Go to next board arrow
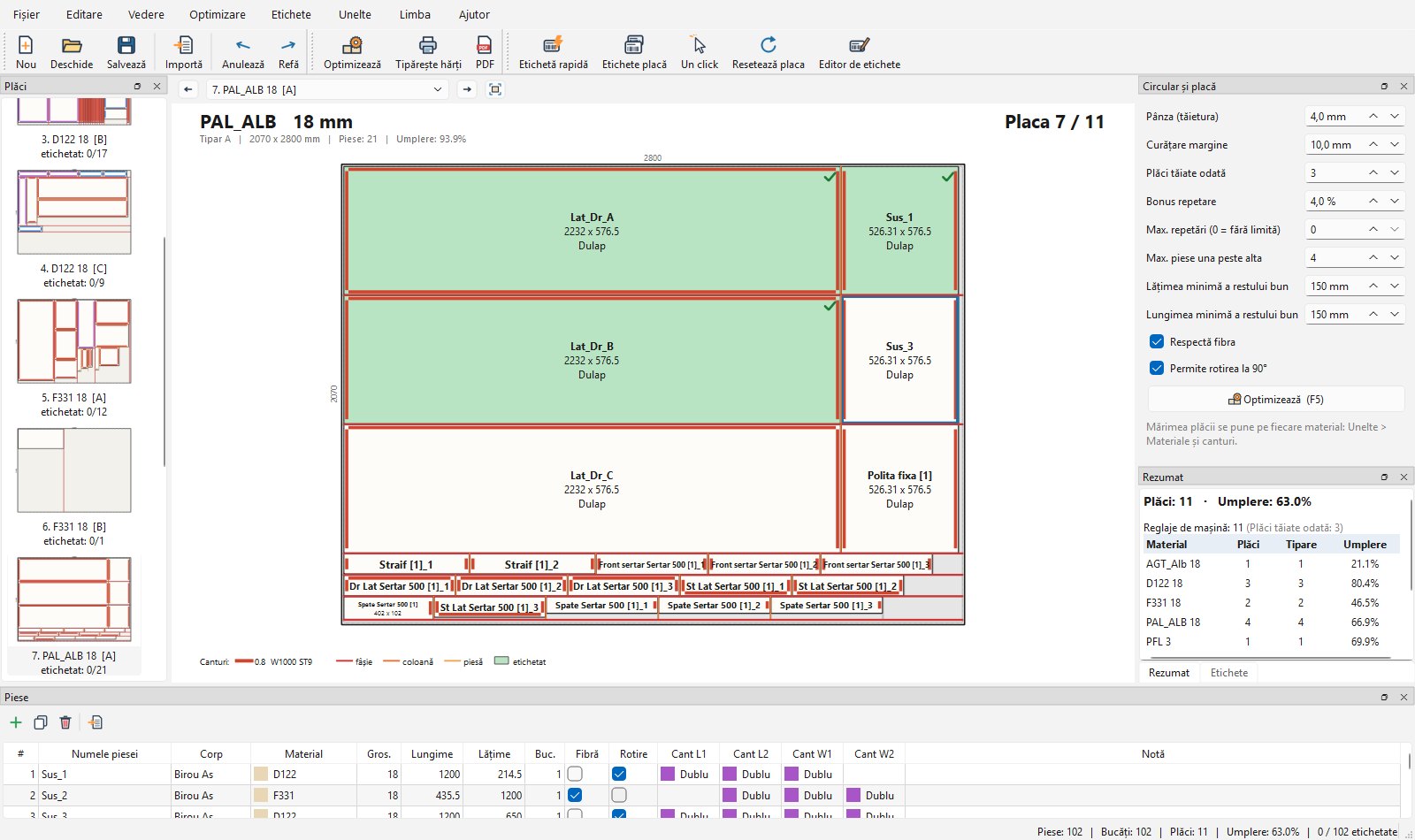The width and height of the screenshot is (1415, 840). [x=467, y=89]
